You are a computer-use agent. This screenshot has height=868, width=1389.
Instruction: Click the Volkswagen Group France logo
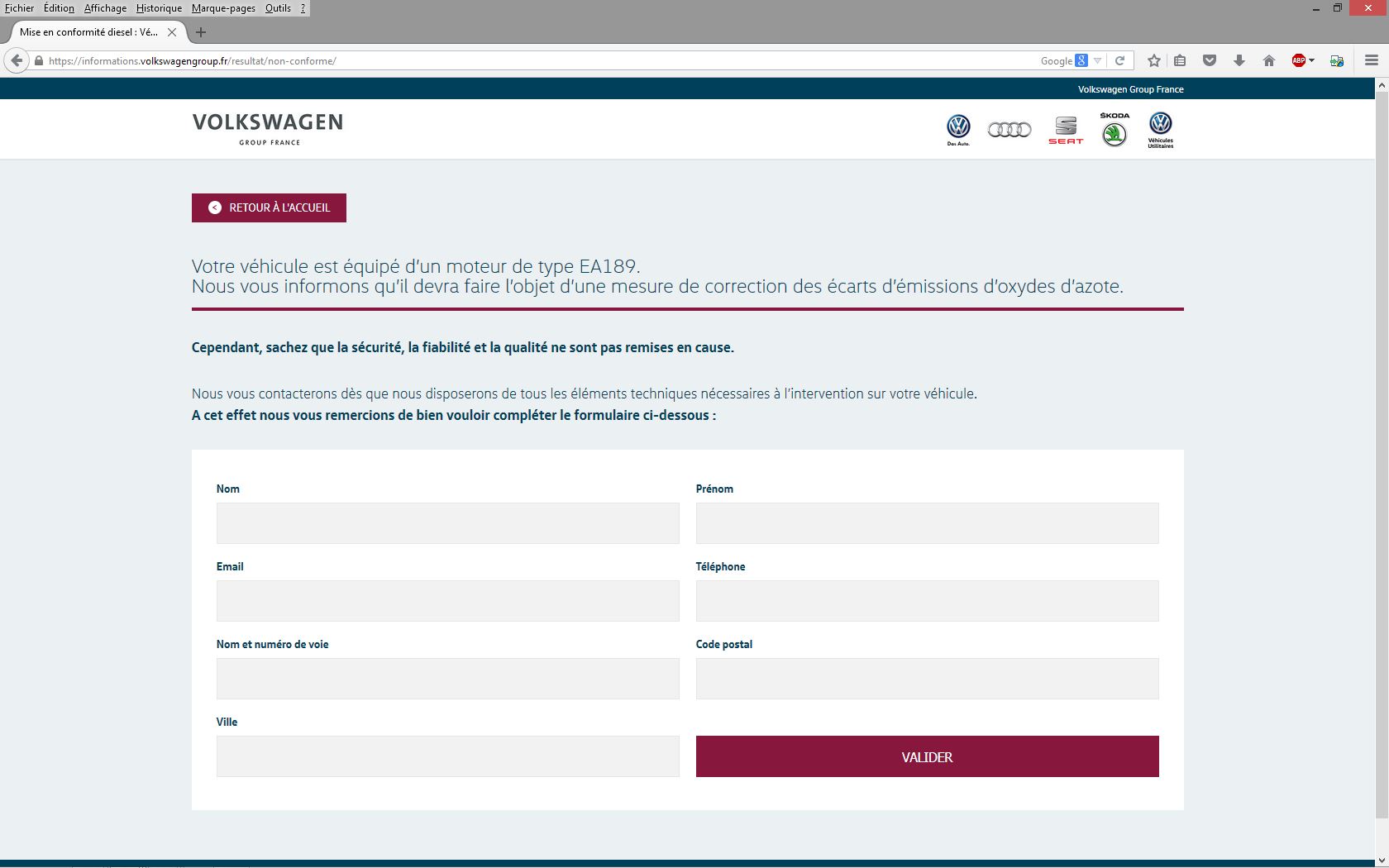[268, 129]
